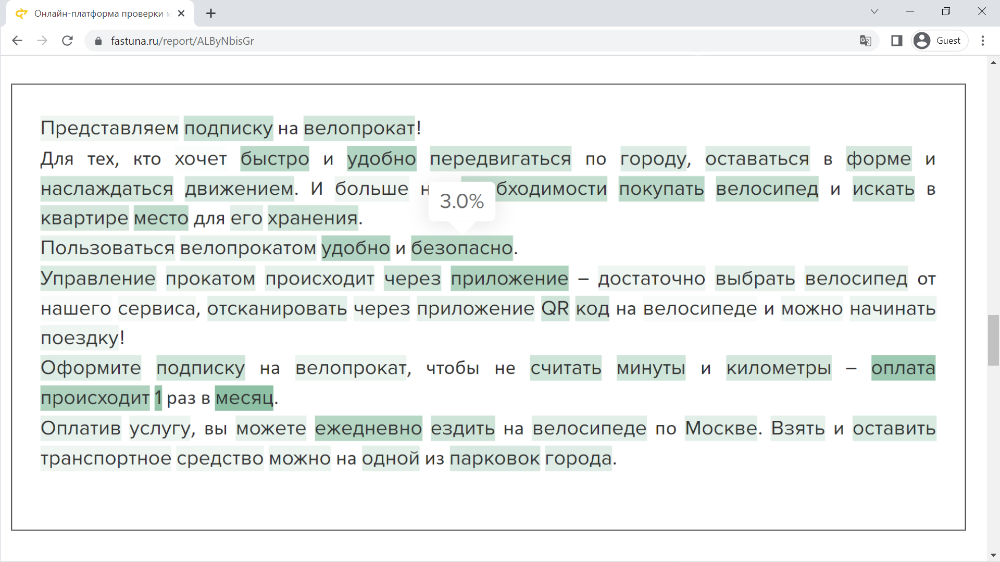Screen dimensions: 1000x562
Task: Open the Guest profile menu
Action: 938,41
